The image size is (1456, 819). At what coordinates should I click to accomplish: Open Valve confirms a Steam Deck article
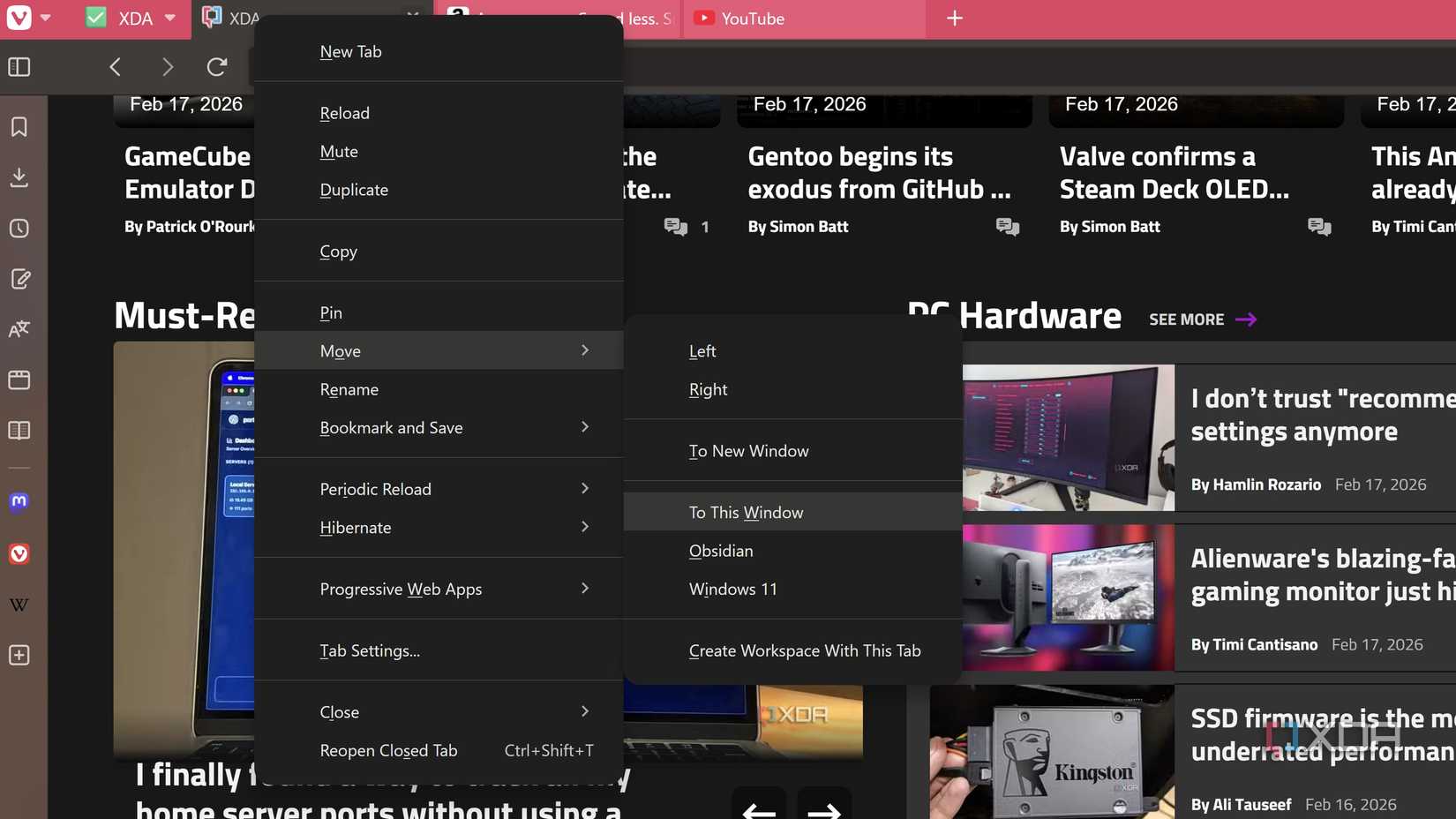pyautogui.click(x=1174, y=173)
